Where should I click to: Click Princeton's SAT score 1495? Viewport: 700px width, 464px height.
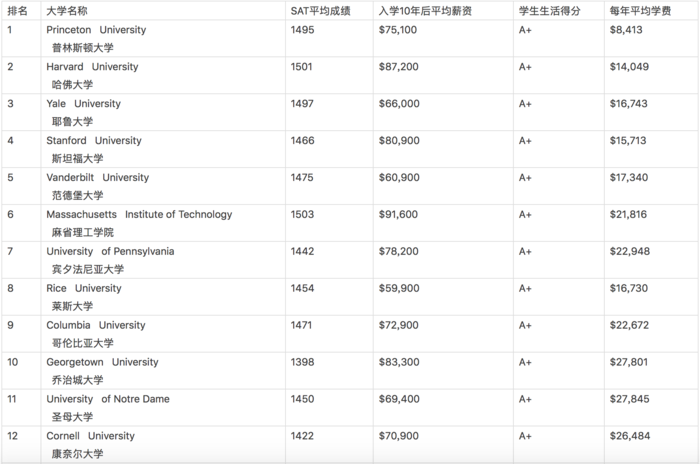[302, 30]
